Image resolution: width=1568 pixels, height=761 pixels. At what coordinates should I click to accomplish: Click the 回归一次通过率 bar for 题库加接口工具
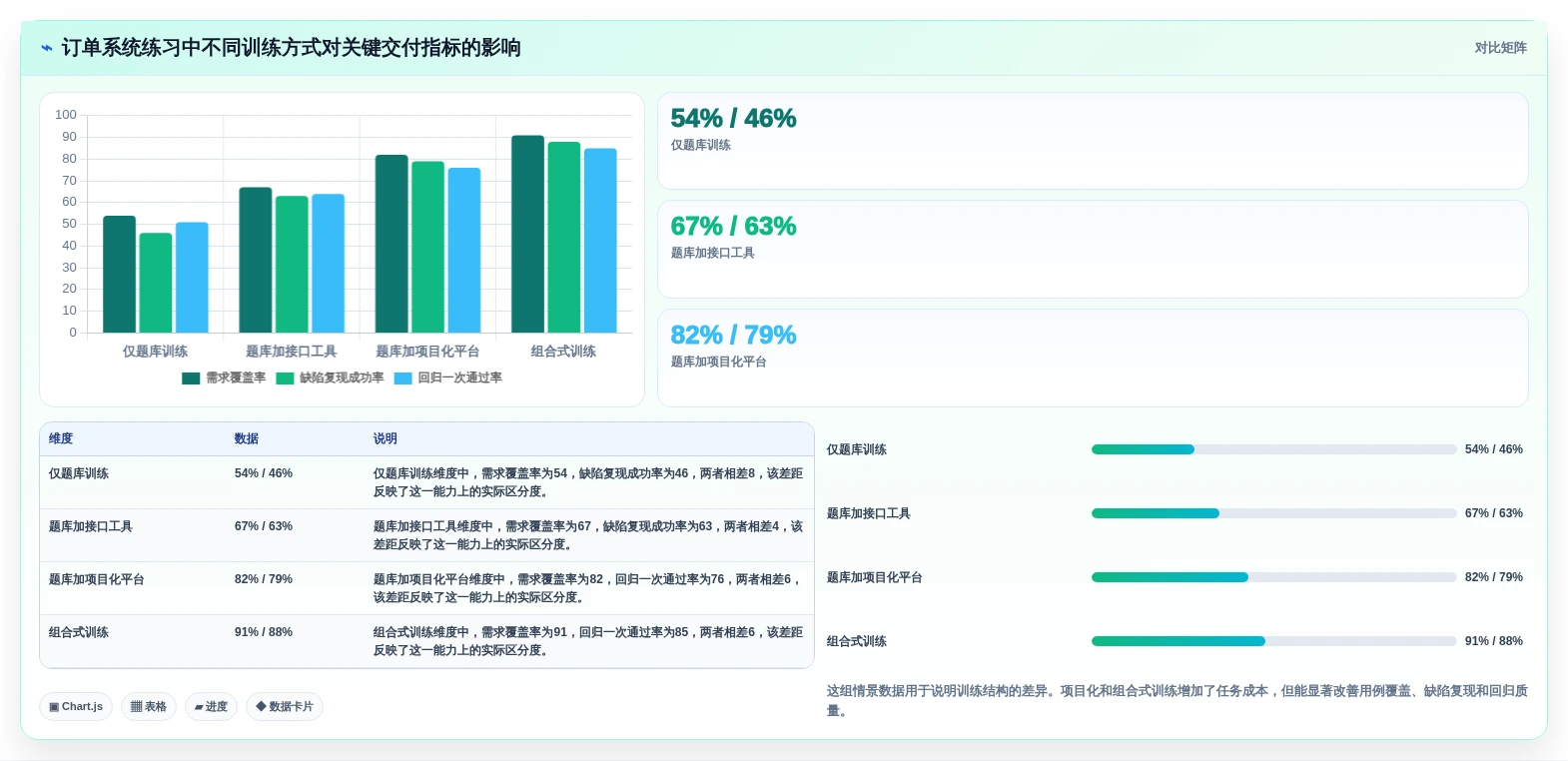[328, 264]
